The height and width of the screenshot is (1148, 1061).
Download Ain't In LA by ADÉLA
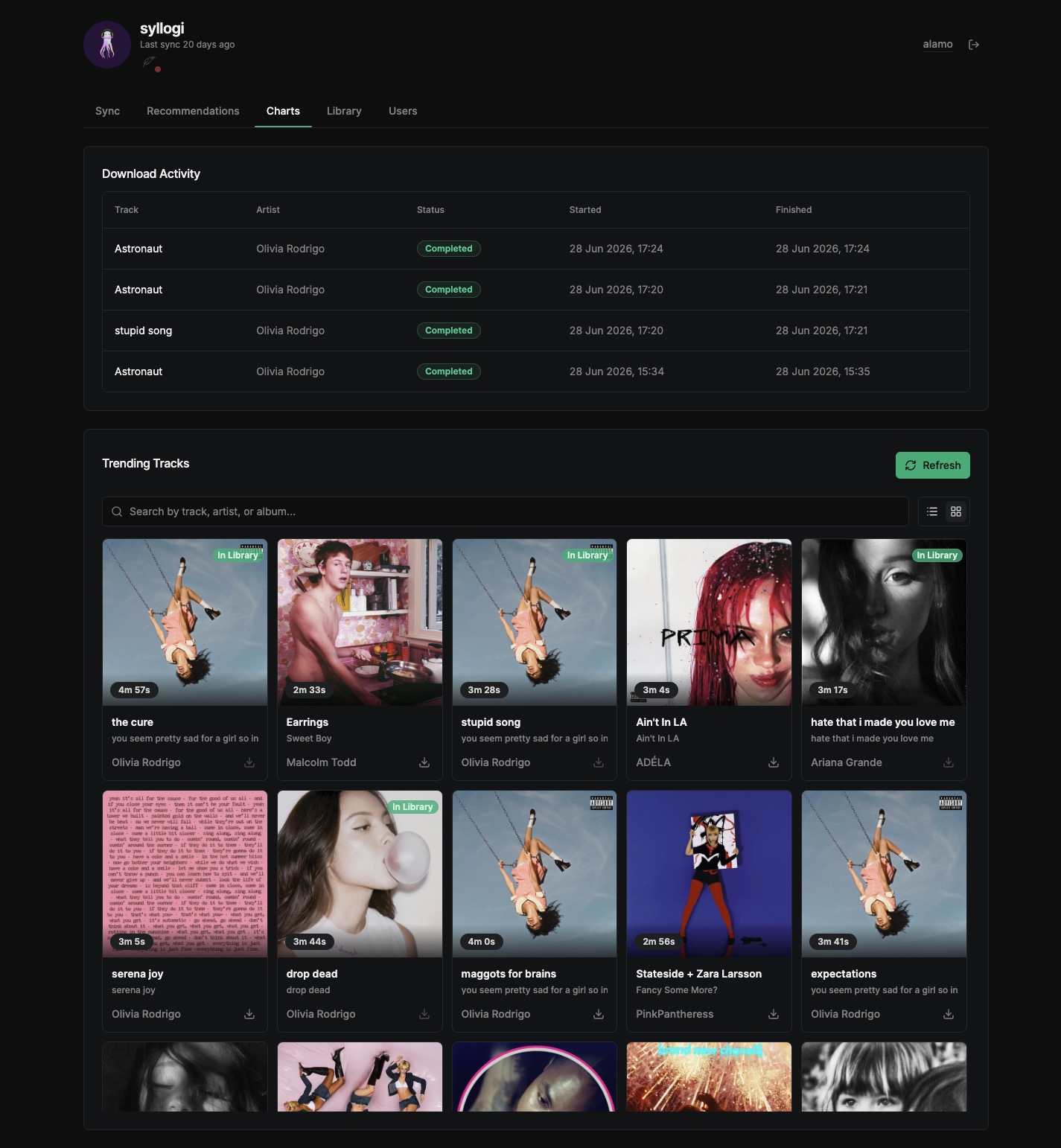[774, 762]
